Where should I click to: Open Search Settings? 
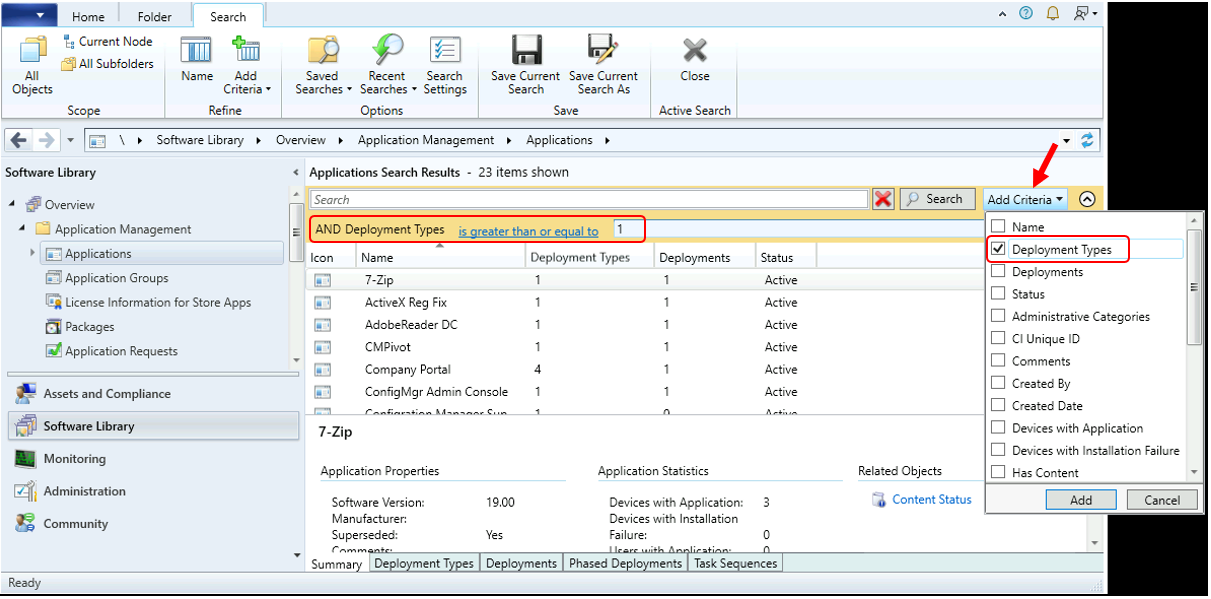[x=444, y=63]
